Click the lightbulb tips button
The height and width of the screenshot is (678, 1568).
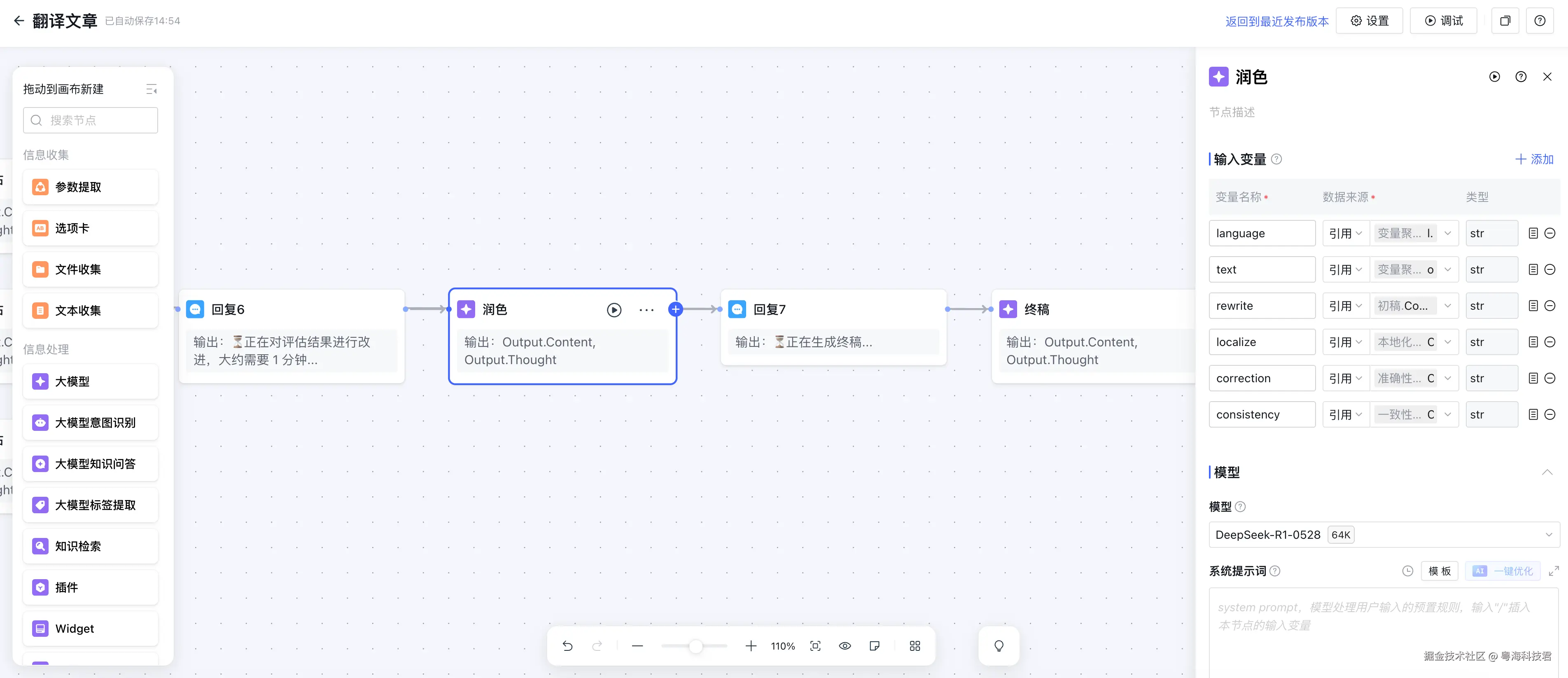pos(998,646)
